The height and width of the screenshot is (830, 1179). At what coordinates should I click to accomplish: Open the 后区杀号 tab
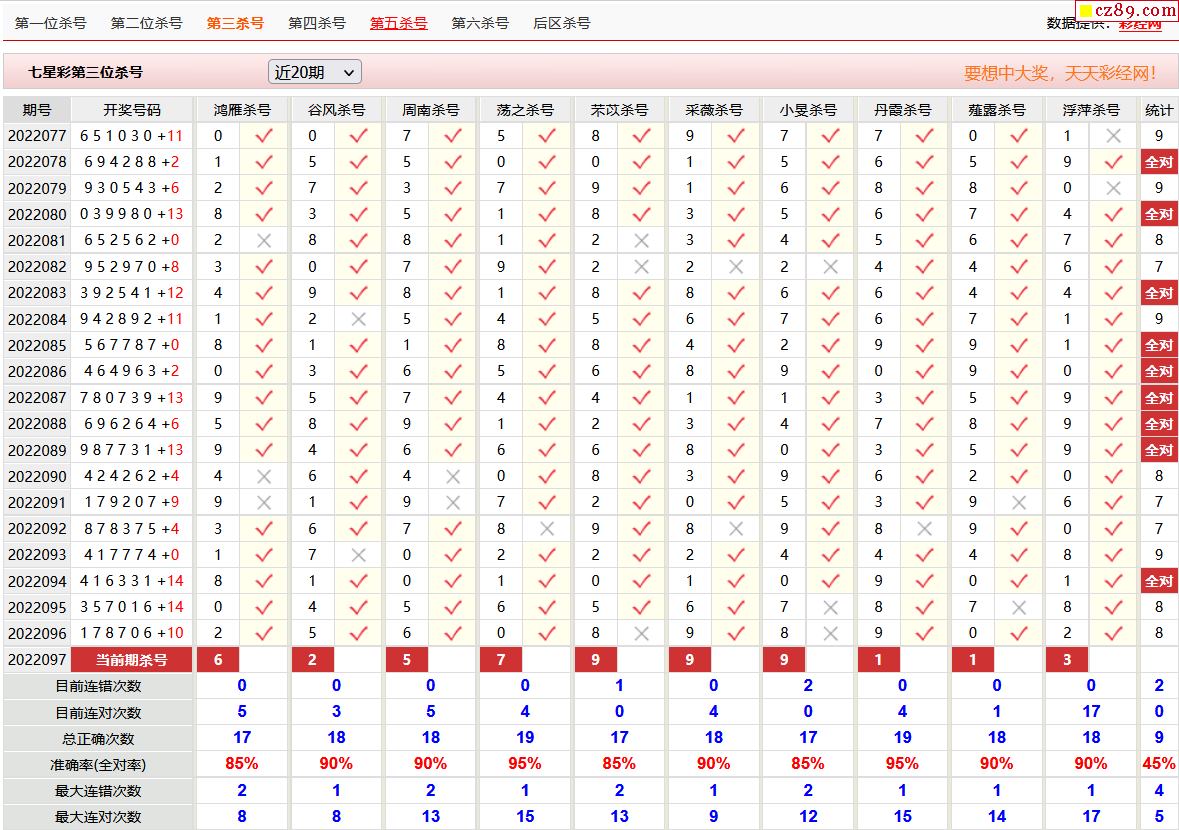coord(562,23)
